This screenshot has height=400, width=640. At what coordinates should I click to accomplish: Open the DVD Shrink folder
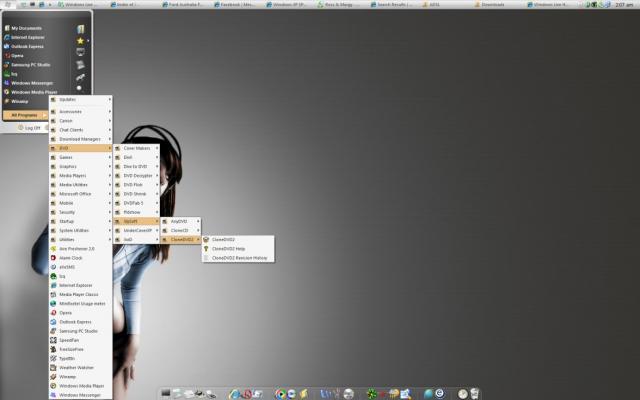(136, 194)
